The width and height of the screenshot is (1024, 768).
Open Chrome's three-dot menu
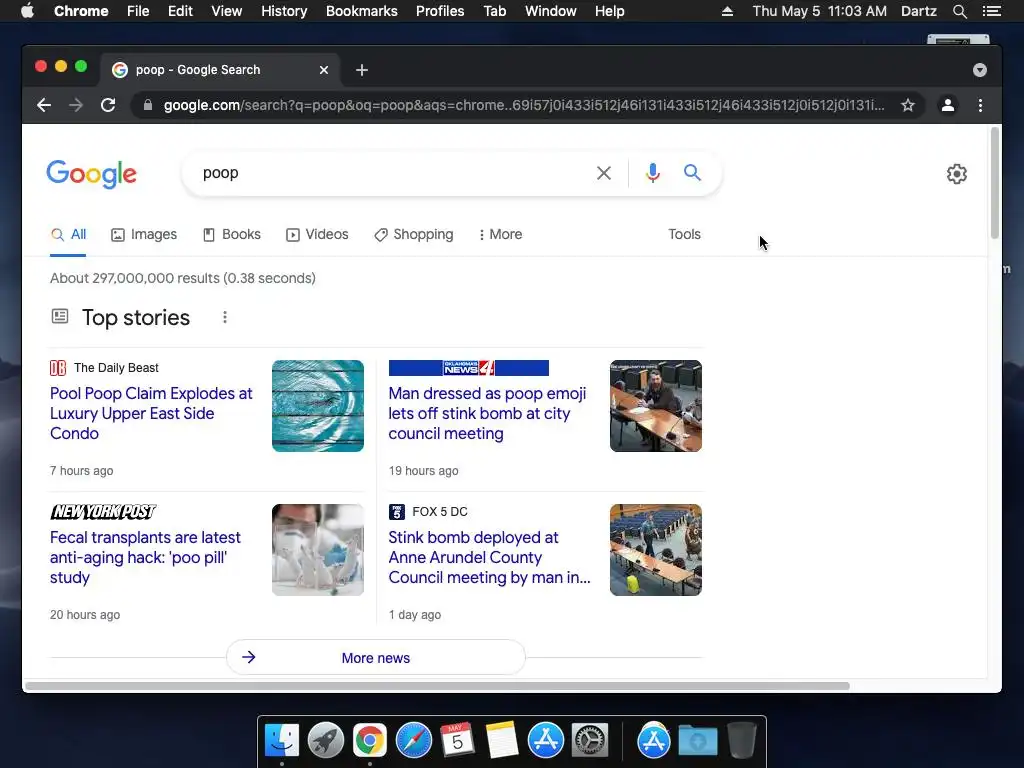tap(980, 105)
